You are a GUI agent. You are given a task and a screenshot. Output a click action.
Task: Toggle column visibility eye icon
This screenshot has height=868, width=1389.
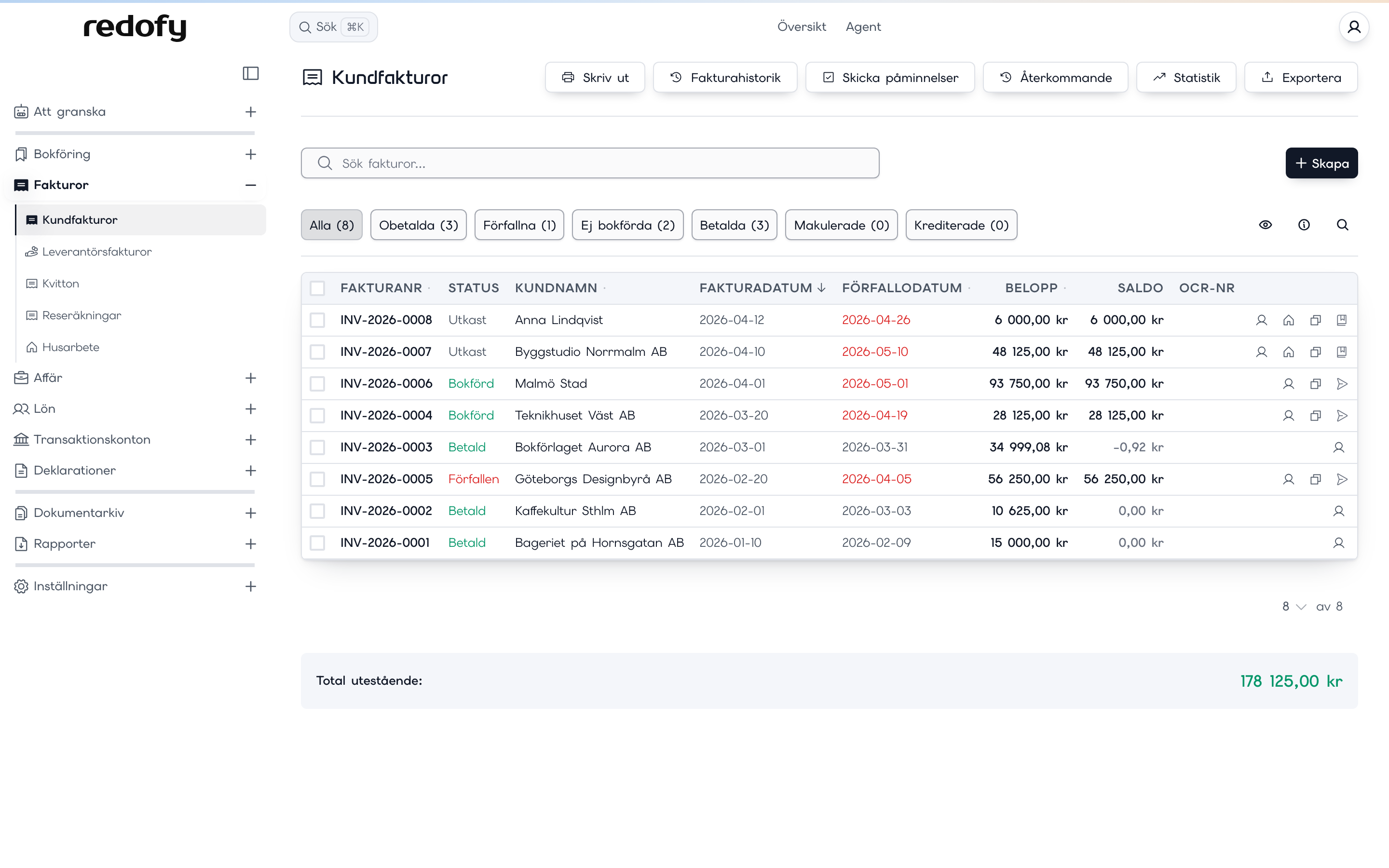(x=1266, y=225)
